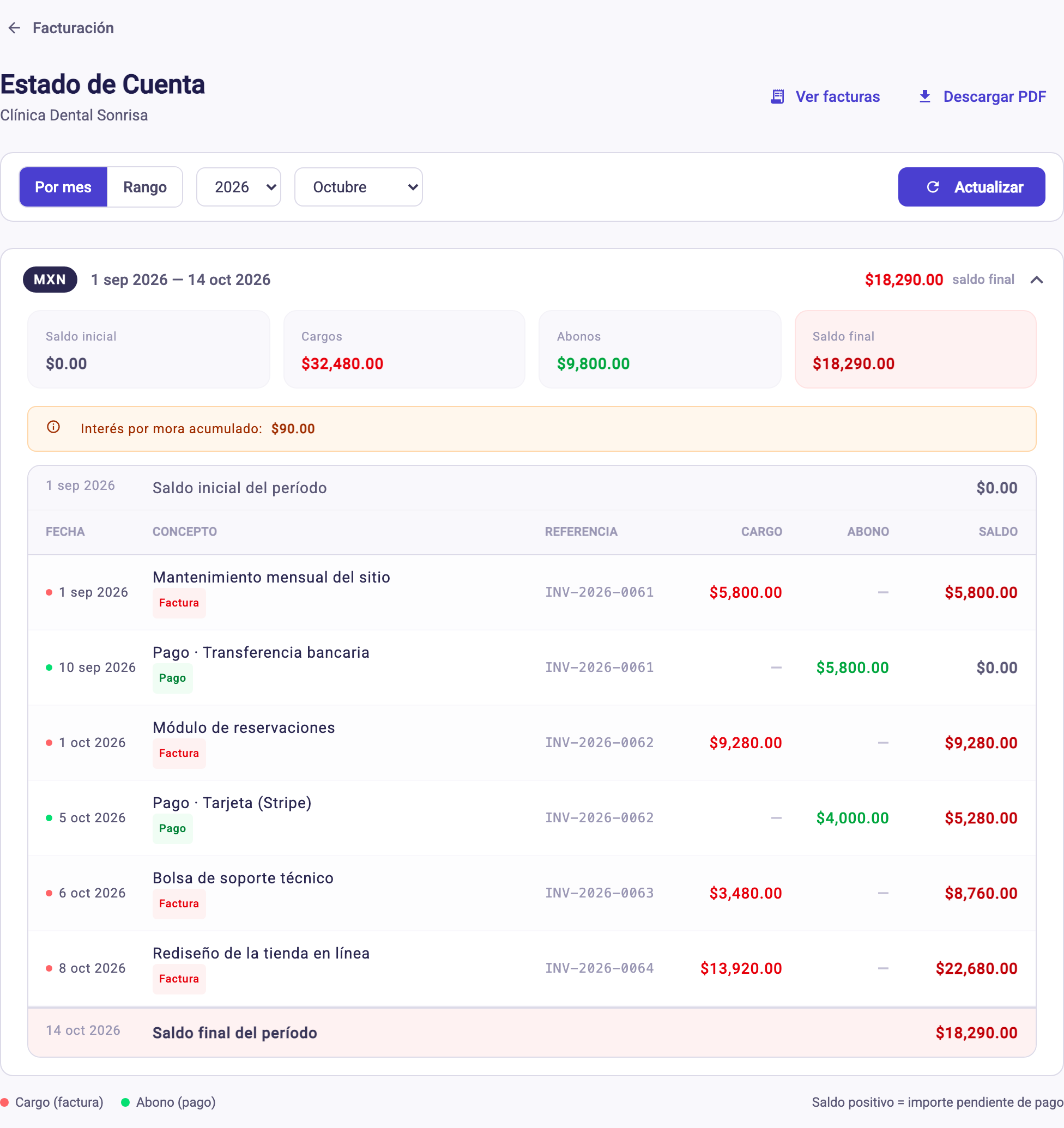Click the Pago tag under Tarjeta (Stripe)
This screenshot has height=1128, width=1064.
tap(172, 829)
